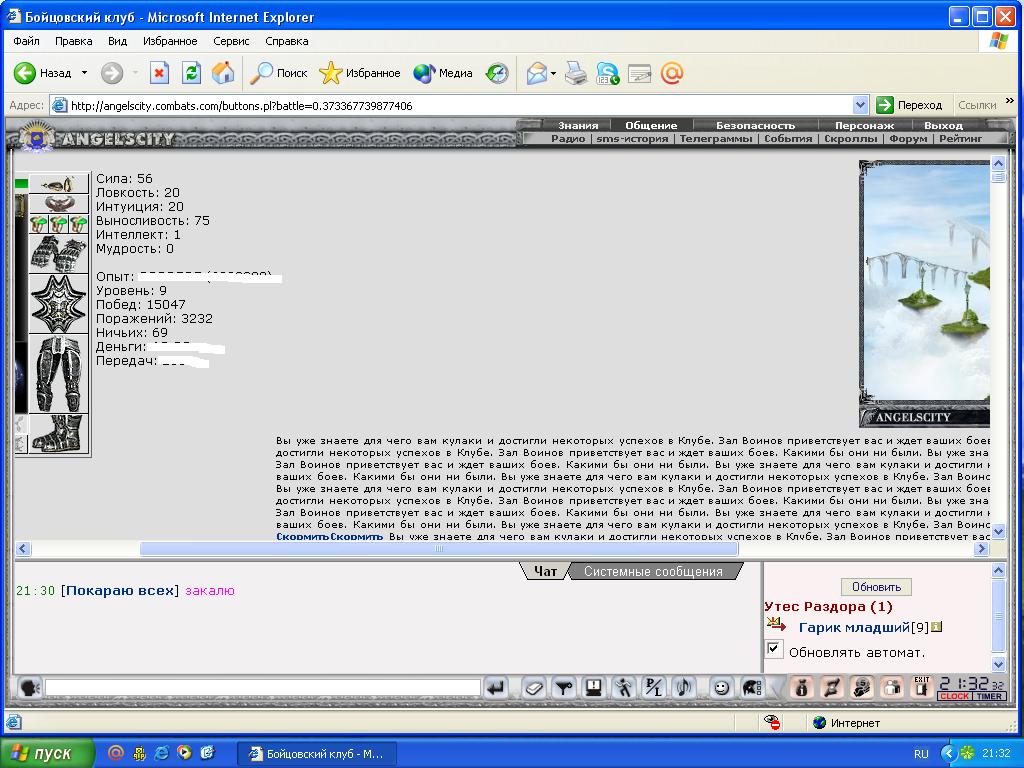Click the Skype icon in IE toolbar
The width and height of the screenshot is (1024, 768).
coord(607,73)
